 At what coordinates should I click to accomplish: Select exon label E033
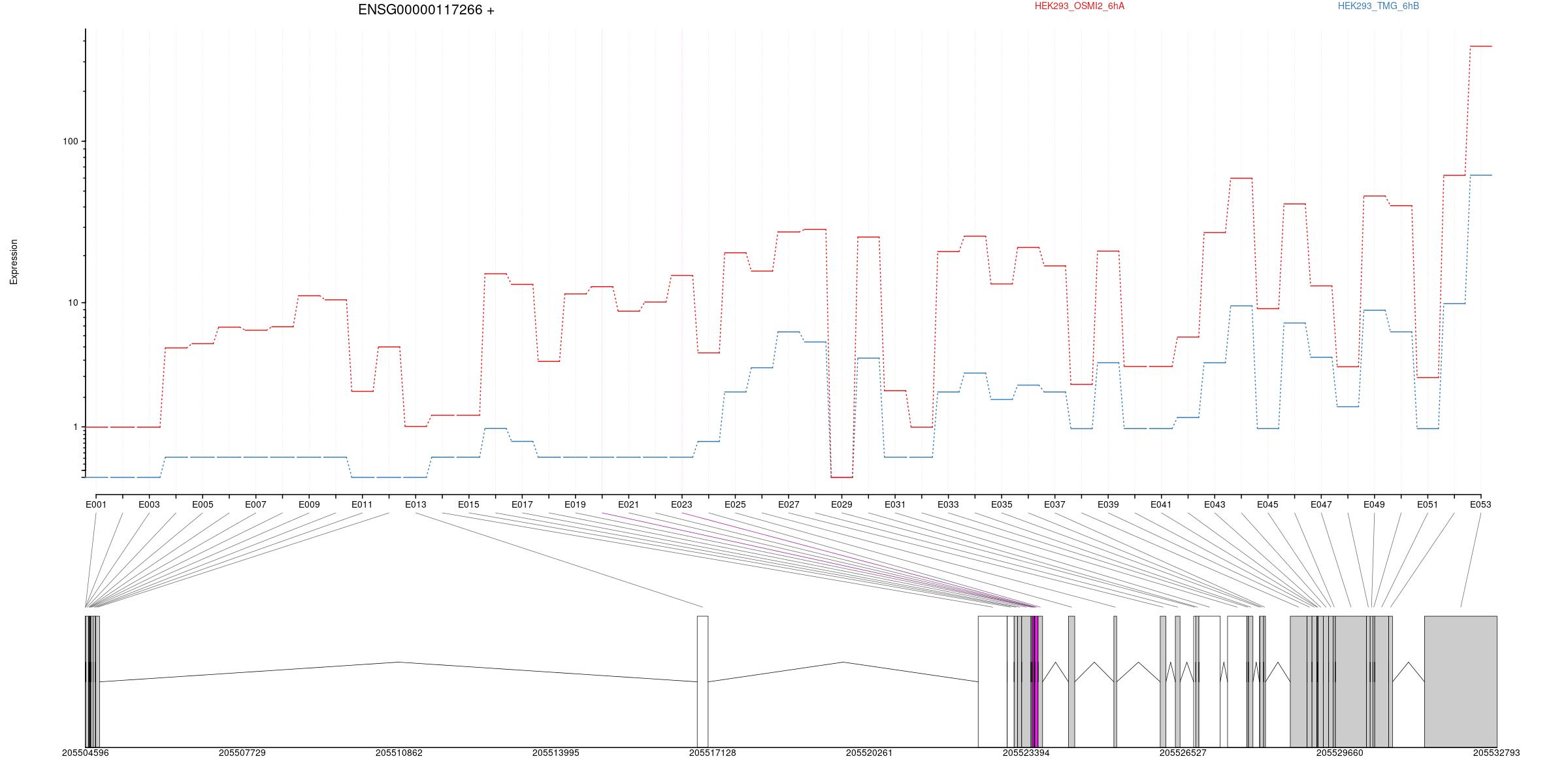click(948, 504)
